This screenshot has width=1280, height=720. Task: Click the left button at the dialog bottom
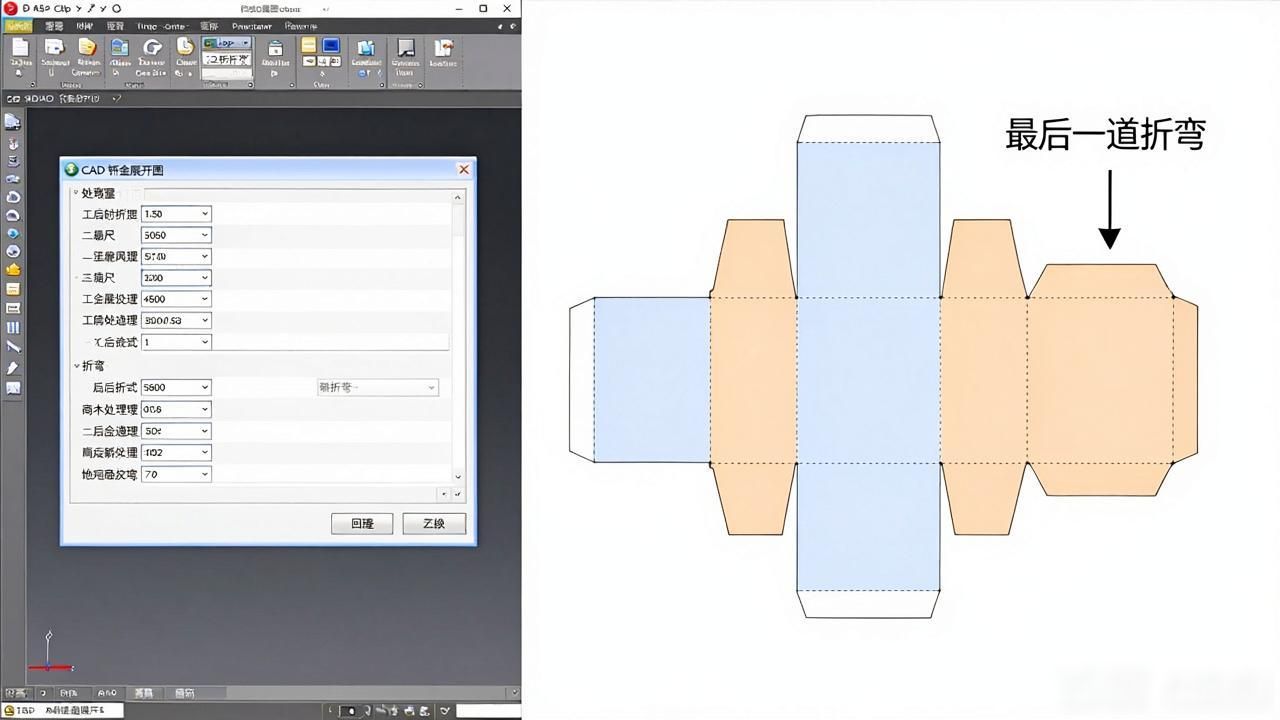click(x=362, y=523)
